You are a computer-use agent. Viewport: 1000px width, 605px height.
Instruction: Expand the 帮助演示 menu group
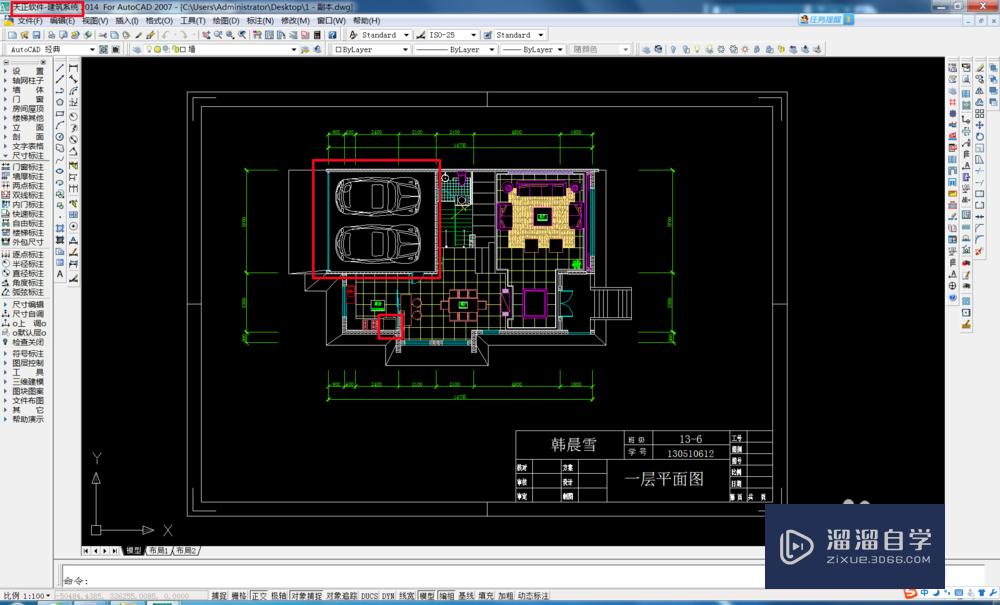tap(23, 419)
